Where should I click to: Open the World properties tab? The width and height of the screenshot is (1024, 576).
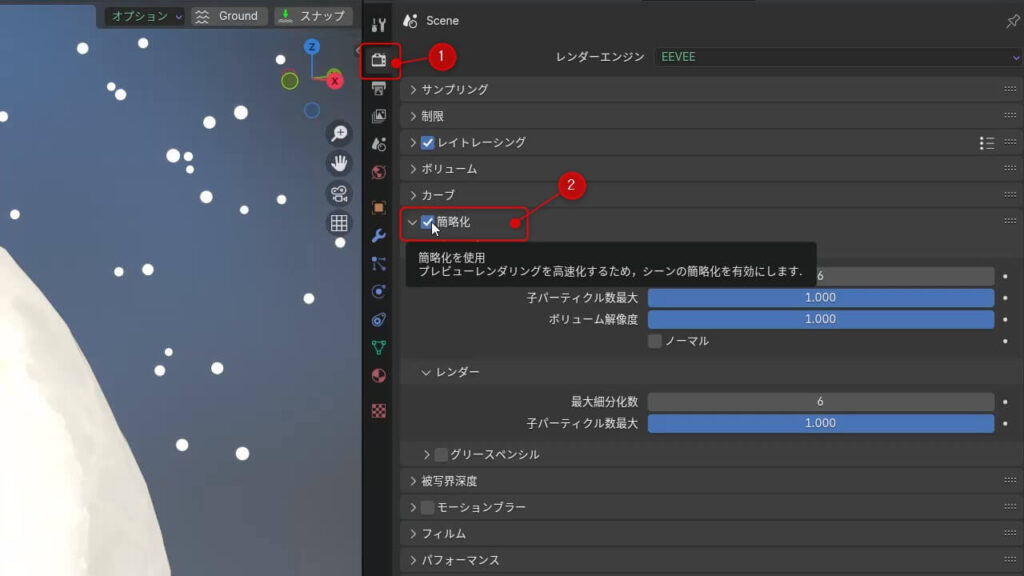(379, 172)
